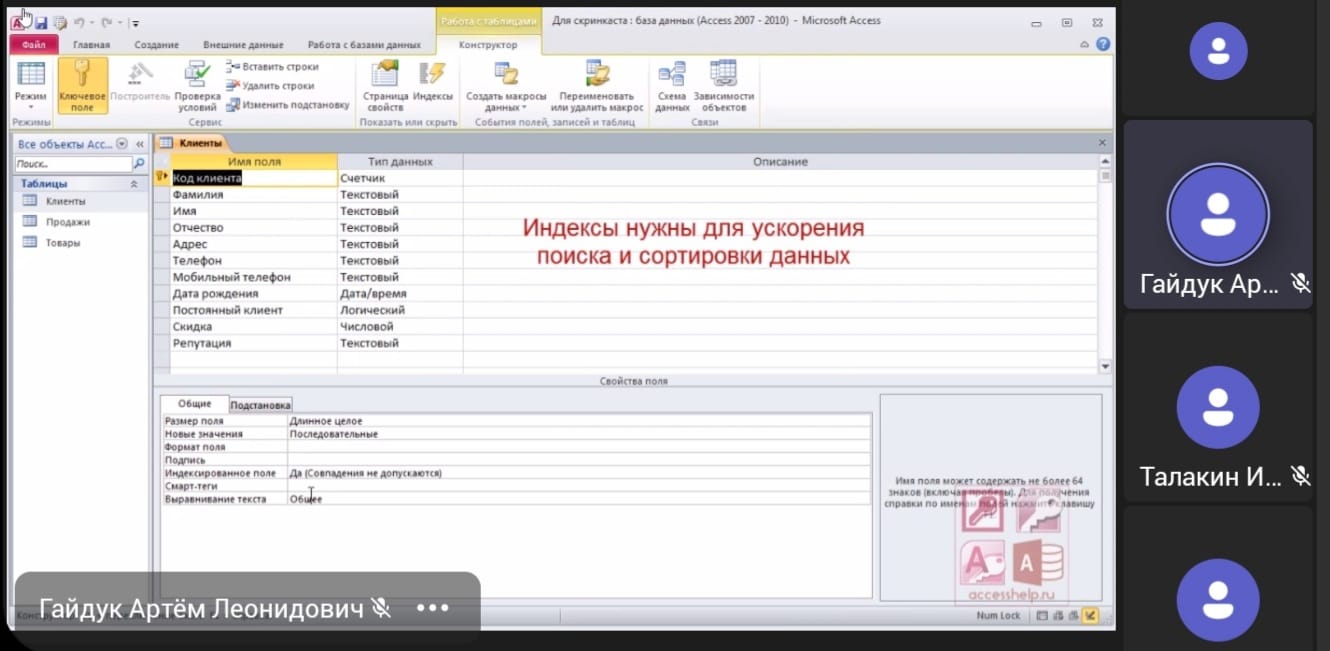This screenshot has height=651, width=1330.
Task: Click the Поиск search field in navigation pane
Action: (74, 164)
